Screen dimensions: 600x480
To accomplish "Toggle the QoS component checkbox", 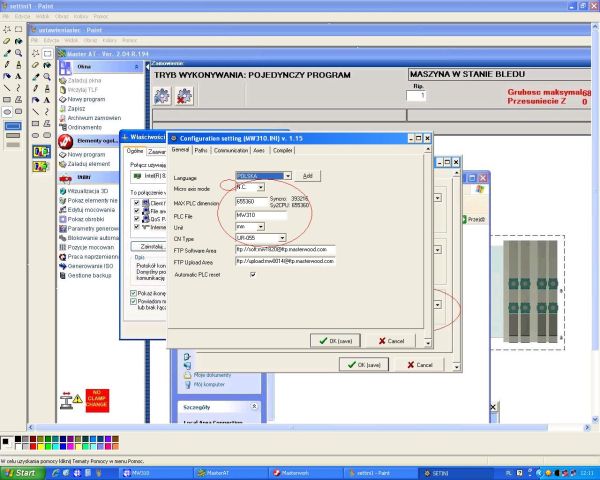I will click(x=137, y=219).
